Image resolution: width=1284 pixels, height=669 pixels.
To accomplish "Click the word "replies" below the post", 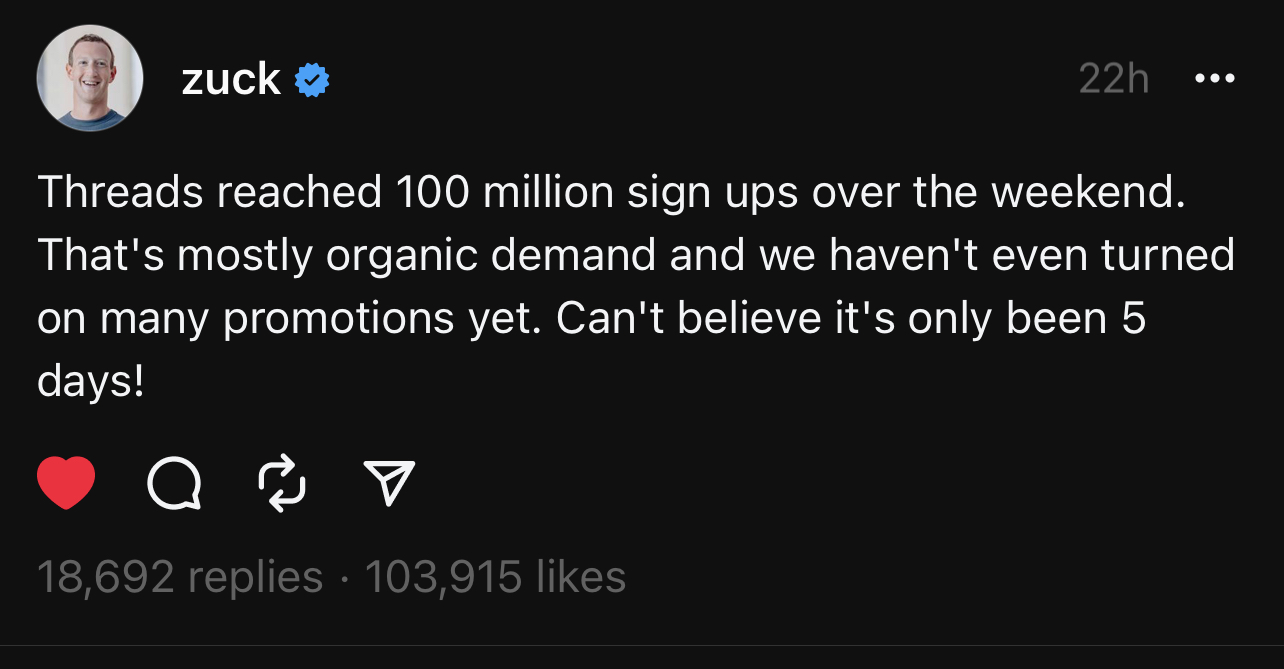I will (x=255, y=577).
